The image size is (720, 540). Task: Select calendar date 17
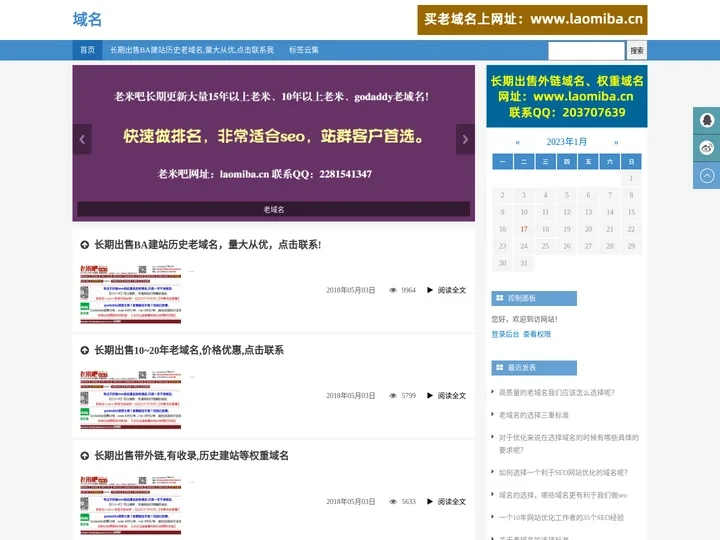pyautogui.click(x=524, y=229)
